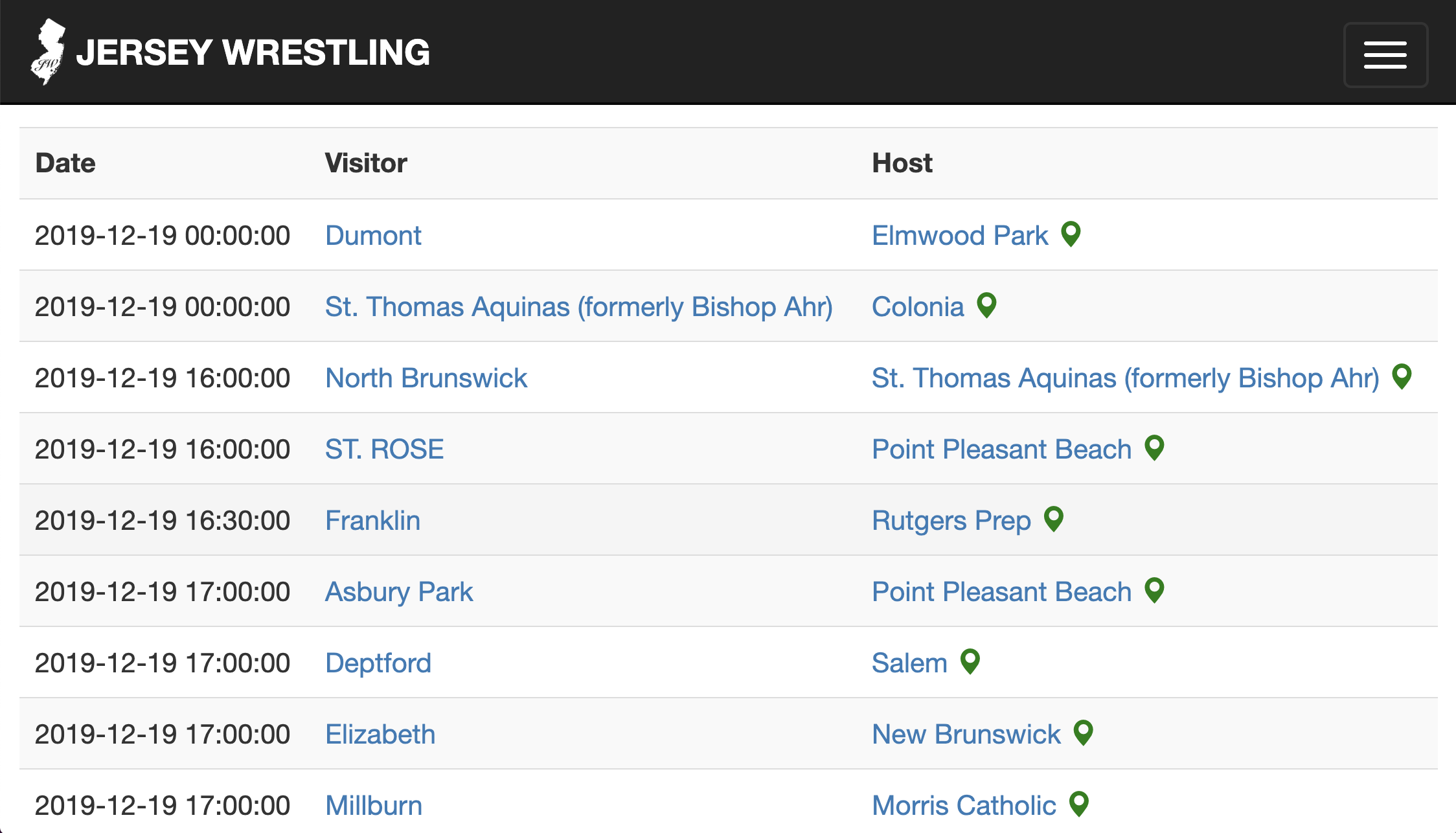The width and height of the screenshot is (1456, 833).
Task: Open location pin next to Salem
Action: click(970, 661)
